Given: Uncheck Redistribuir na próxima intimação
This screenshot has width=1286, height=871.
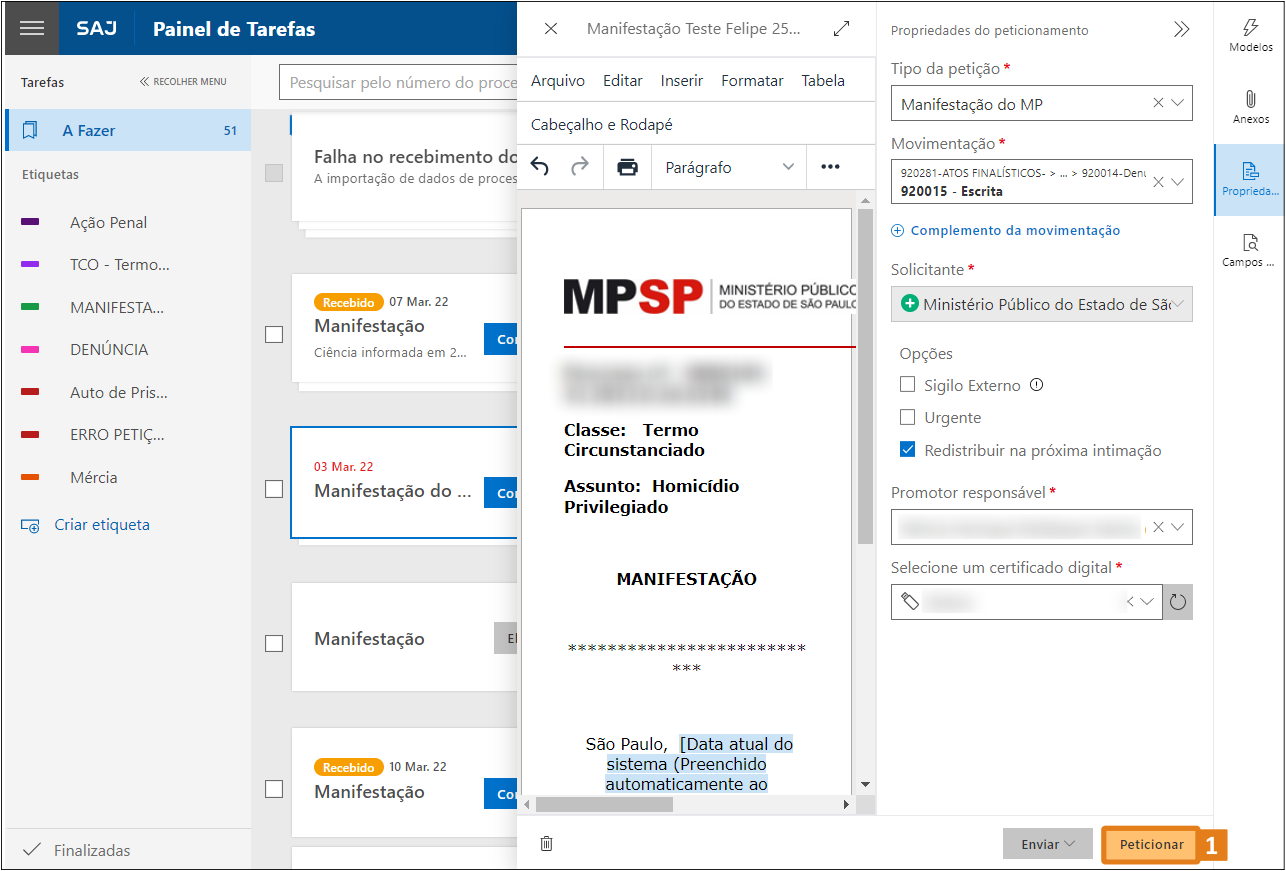Looking at the screenshot, I should coord(908,450).
